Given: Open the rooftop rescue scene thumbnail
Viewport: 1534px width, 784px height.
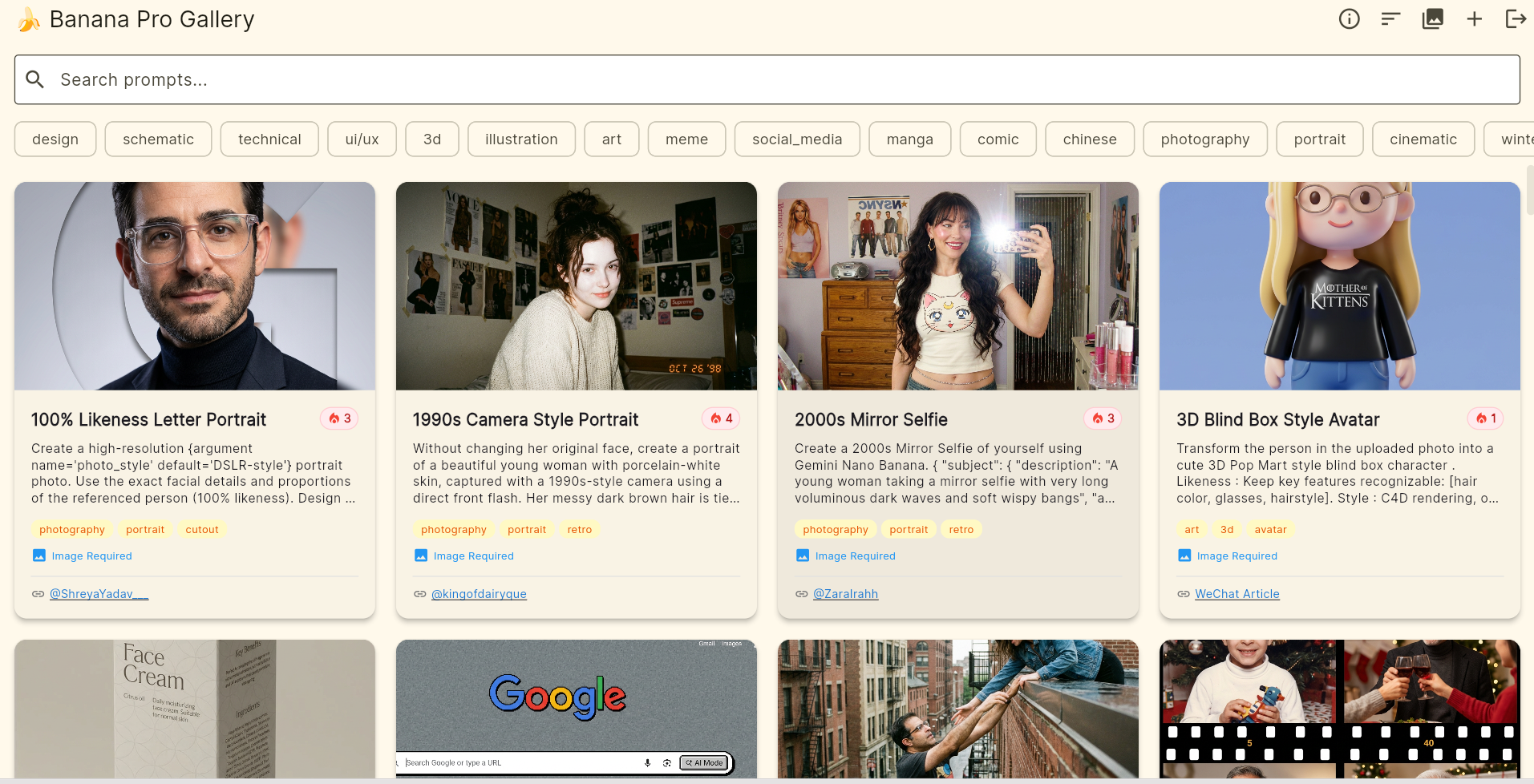Looking at the screenshot, I should (x=958, y=709).
